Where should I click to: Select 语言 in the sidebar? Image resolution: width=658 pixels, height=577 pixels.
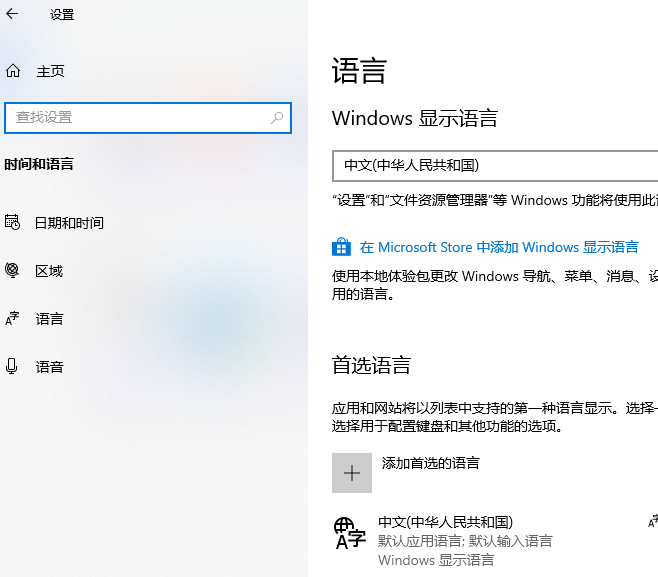[49, 319]
